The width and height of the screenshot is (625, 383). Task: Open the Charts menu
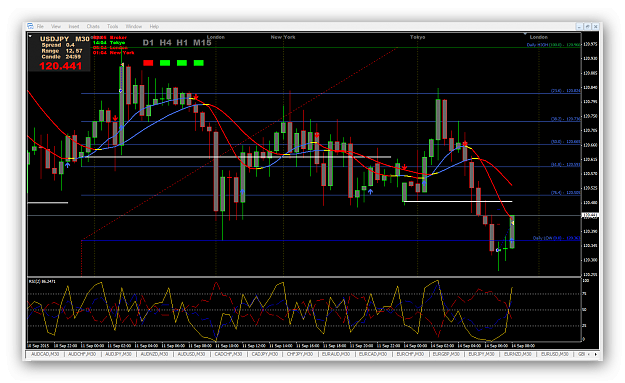[x=93, y=26]
